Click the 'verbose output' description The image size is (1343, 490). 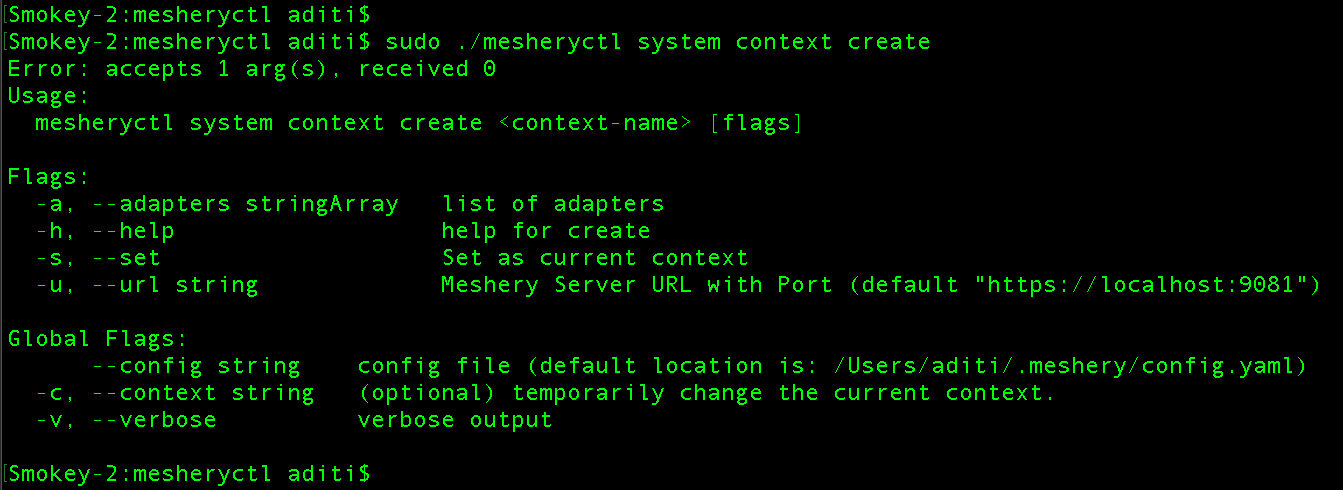[454, 420]
